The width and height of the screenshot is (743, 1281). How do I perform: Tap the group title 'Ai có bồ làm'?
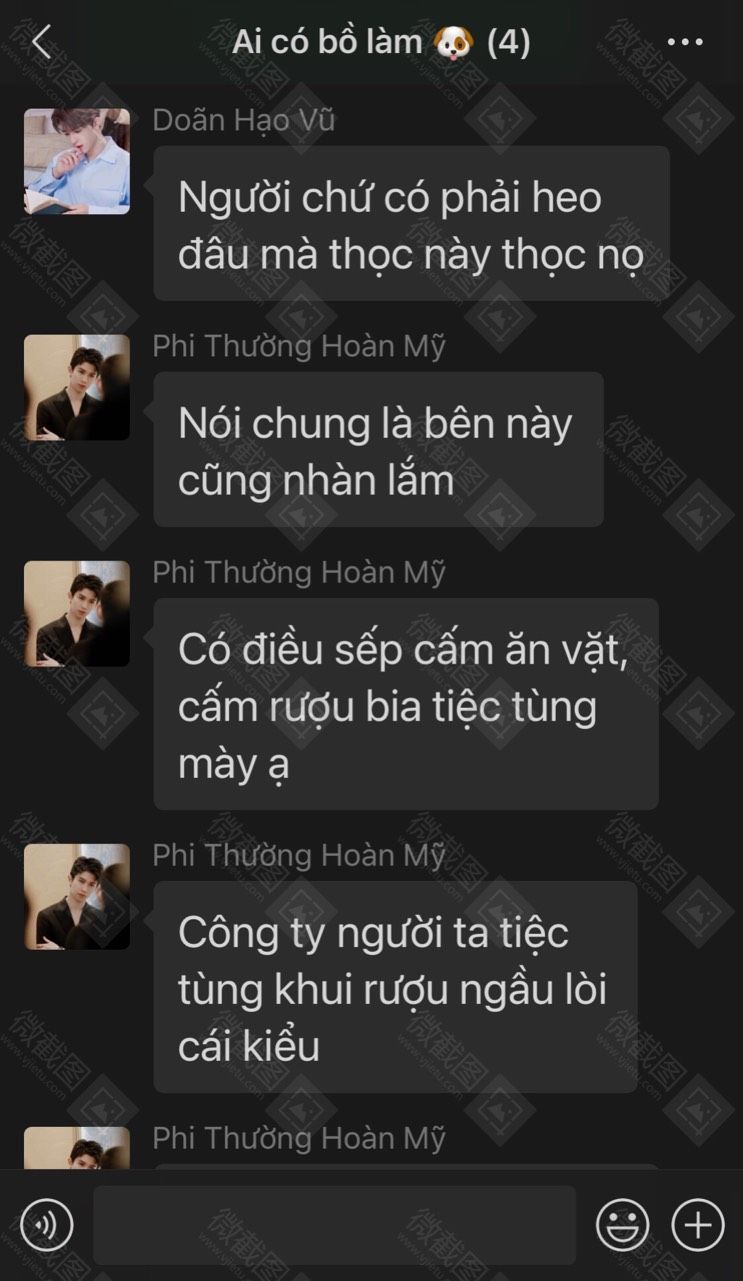327,42
